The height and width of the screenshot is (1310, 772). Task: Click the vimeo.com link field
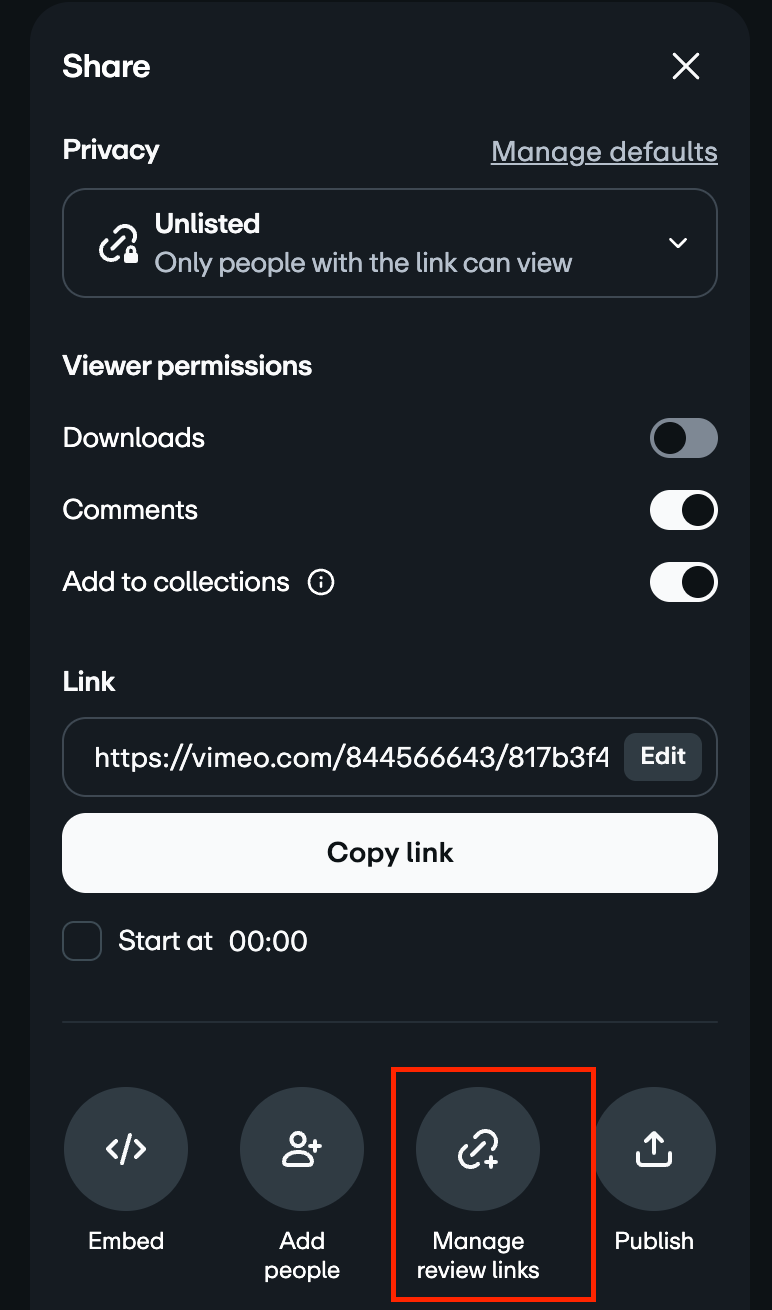(x=350, y=757)
